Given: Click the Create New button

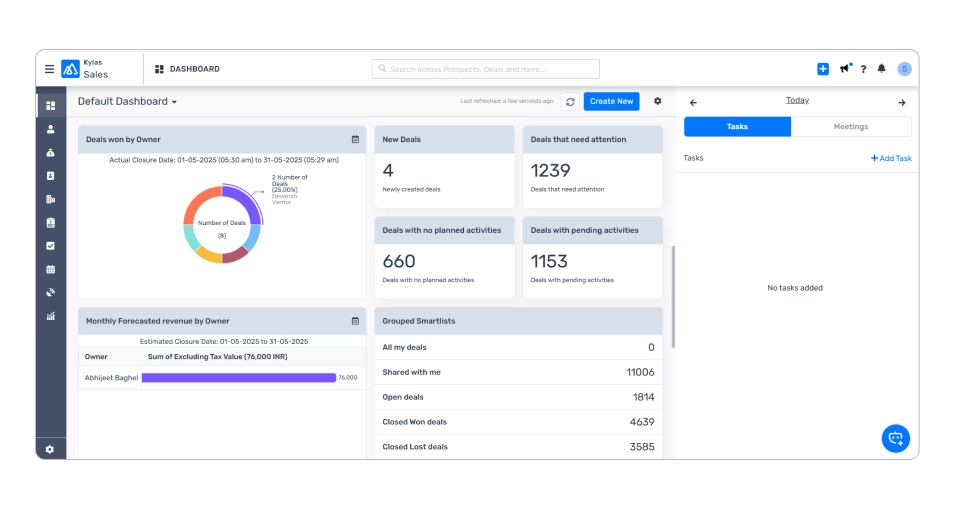Looking at the screenshot, I should (x=611, y=101).
